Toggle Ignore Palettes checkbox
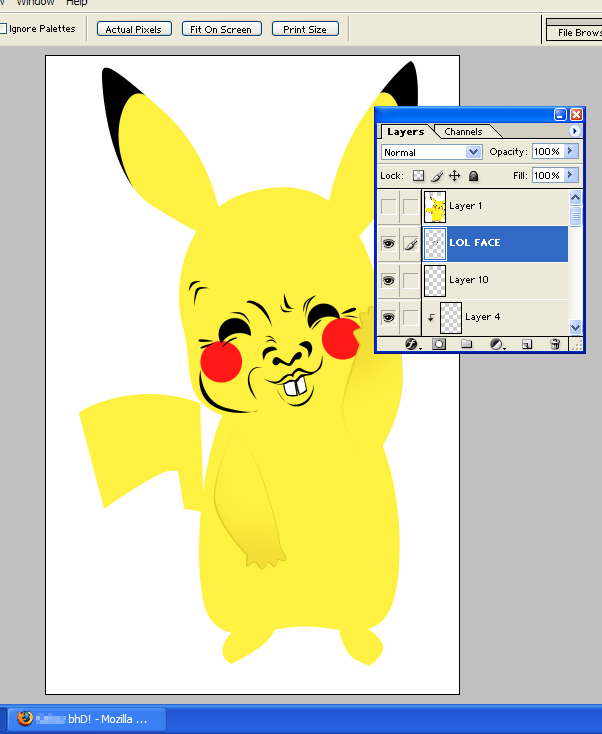Viewport: 602px width, 734px height. (3, 29)
